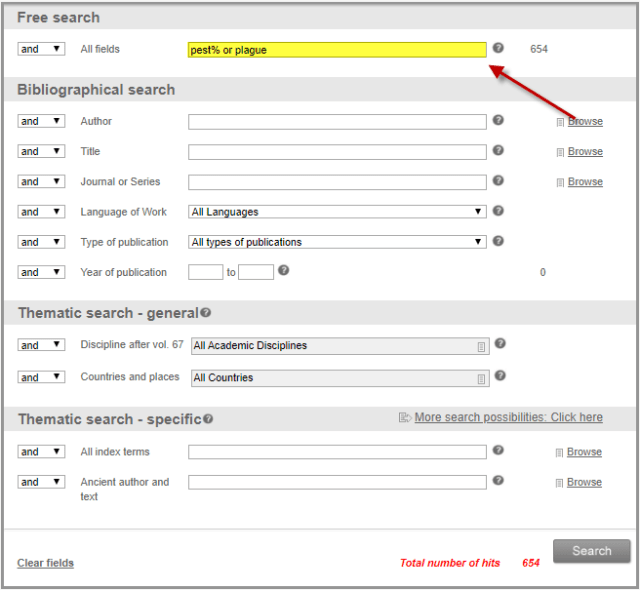Browse the Author index
The width and height of the screenshot is (640, 590).
tap(585, 121)
